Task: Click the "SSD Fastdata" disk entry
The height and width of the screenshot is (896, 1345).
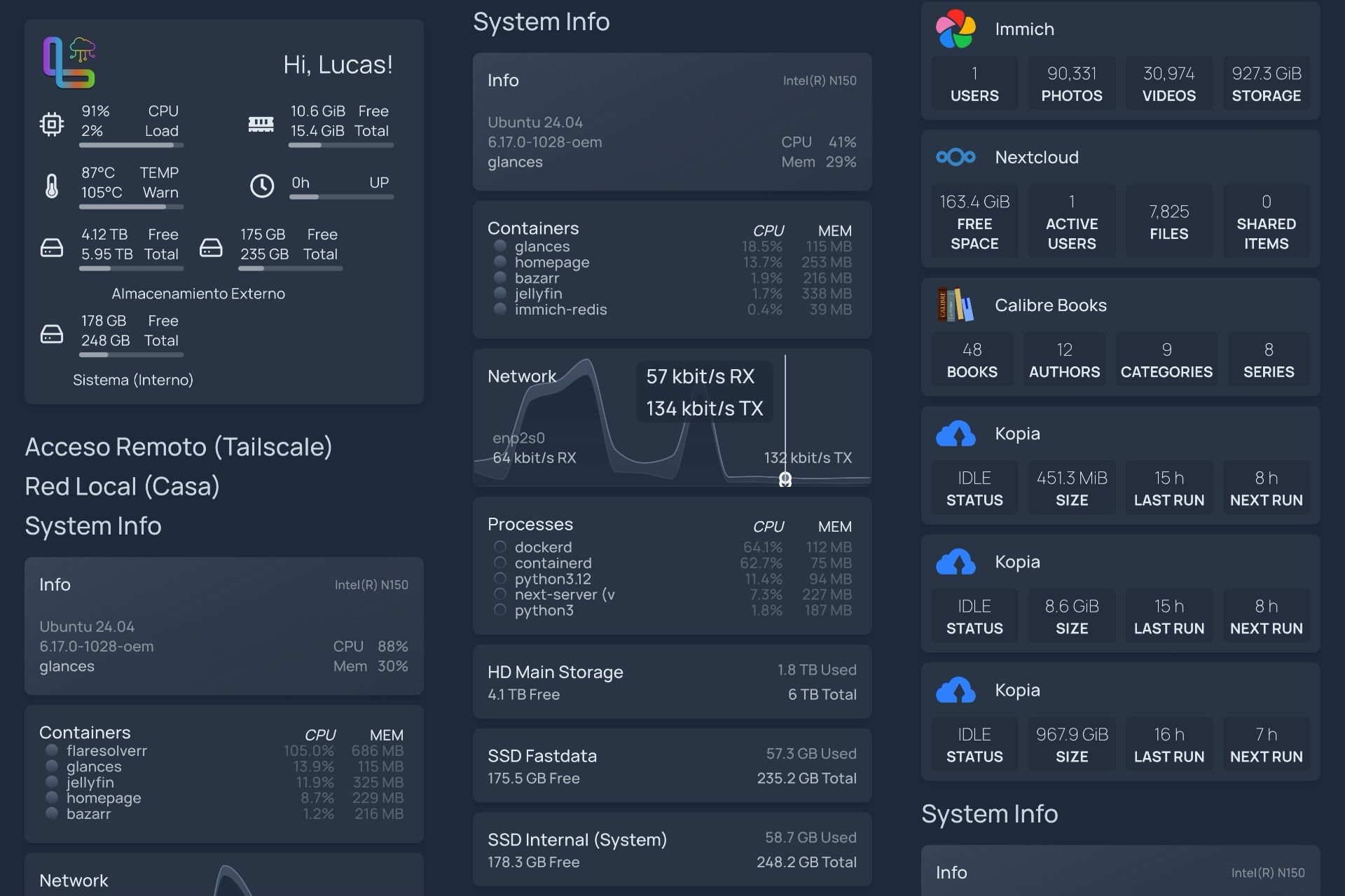Action: click(x=672, y=766)
